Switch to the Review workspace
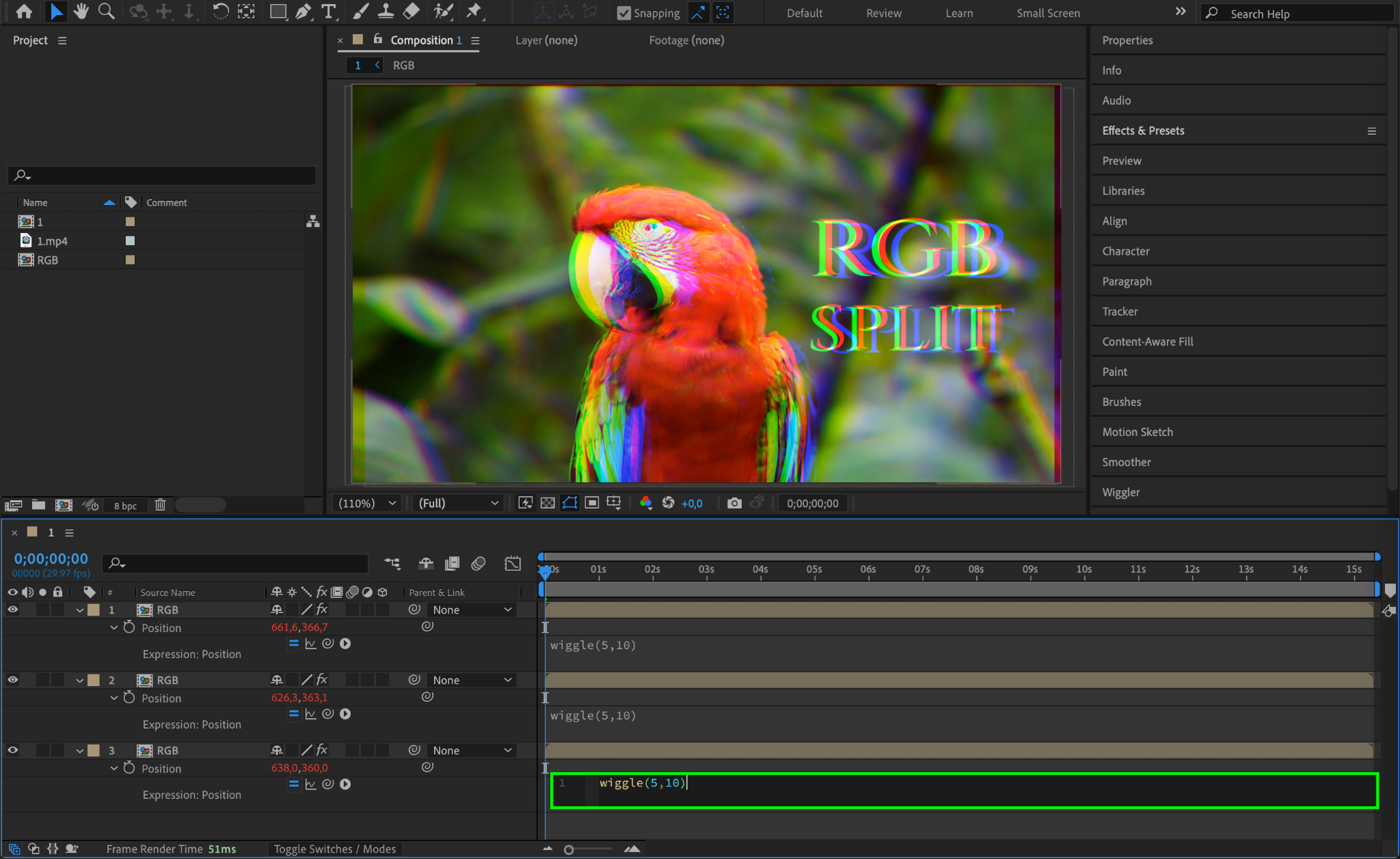Screen dimensions: 1400x859 (x=883, y=13)
